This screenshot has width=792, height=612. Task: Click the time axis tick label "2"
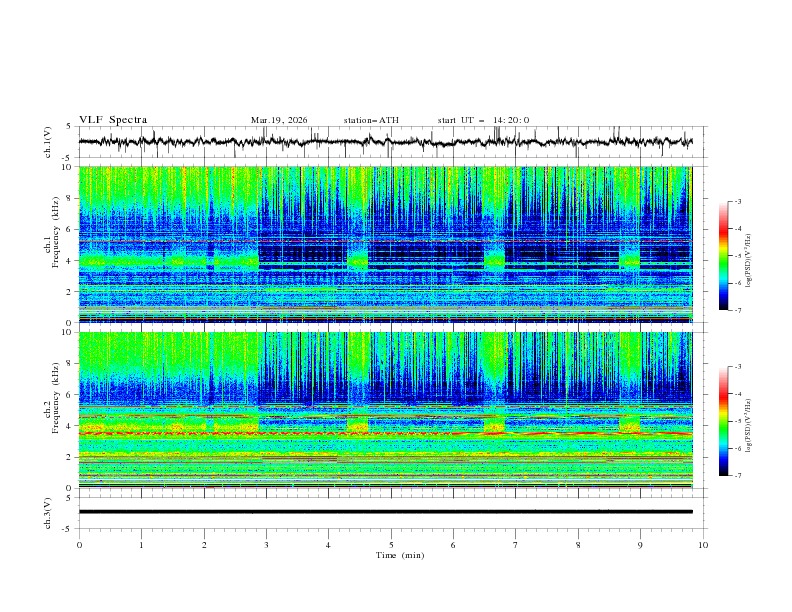(x=204, y=545)
